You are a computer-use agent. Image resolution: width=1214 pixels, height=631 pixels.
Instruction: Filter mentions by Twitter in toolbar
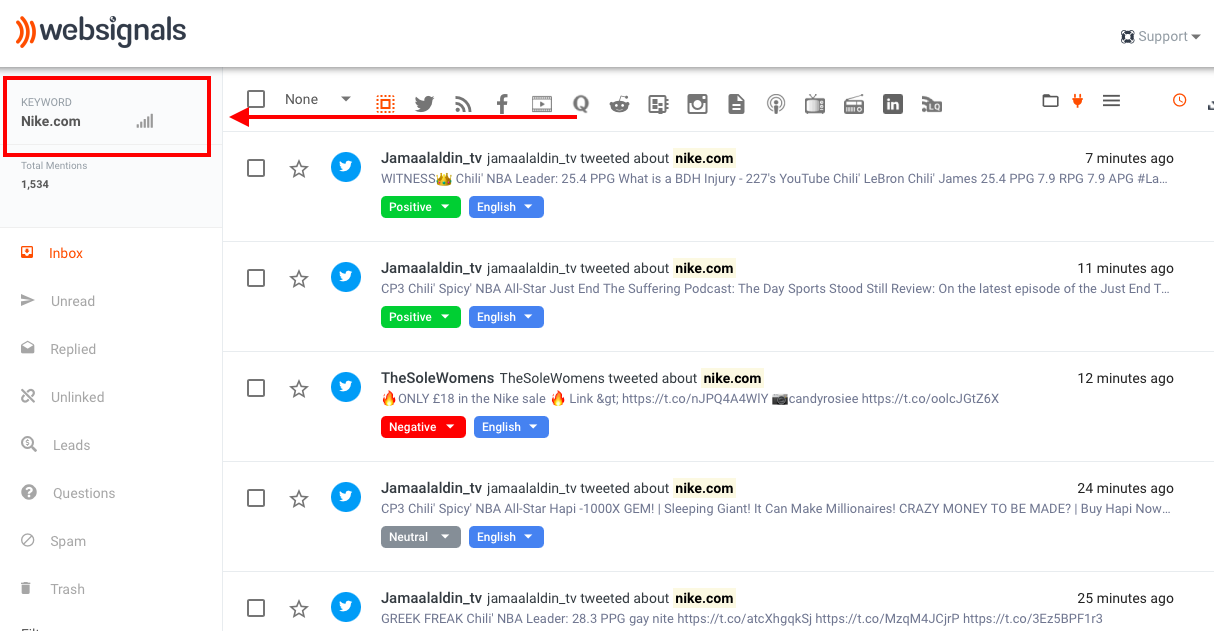pos(424,104)
